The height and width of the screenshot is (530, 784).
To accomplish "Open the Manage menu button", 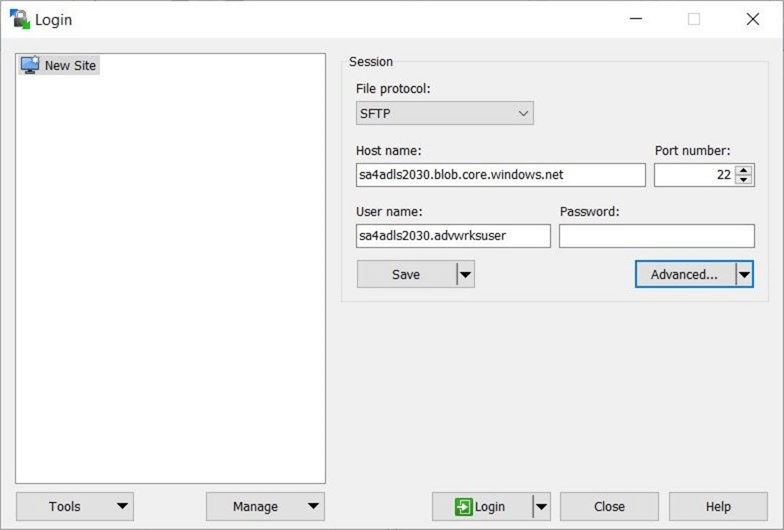I will point(265,506).
